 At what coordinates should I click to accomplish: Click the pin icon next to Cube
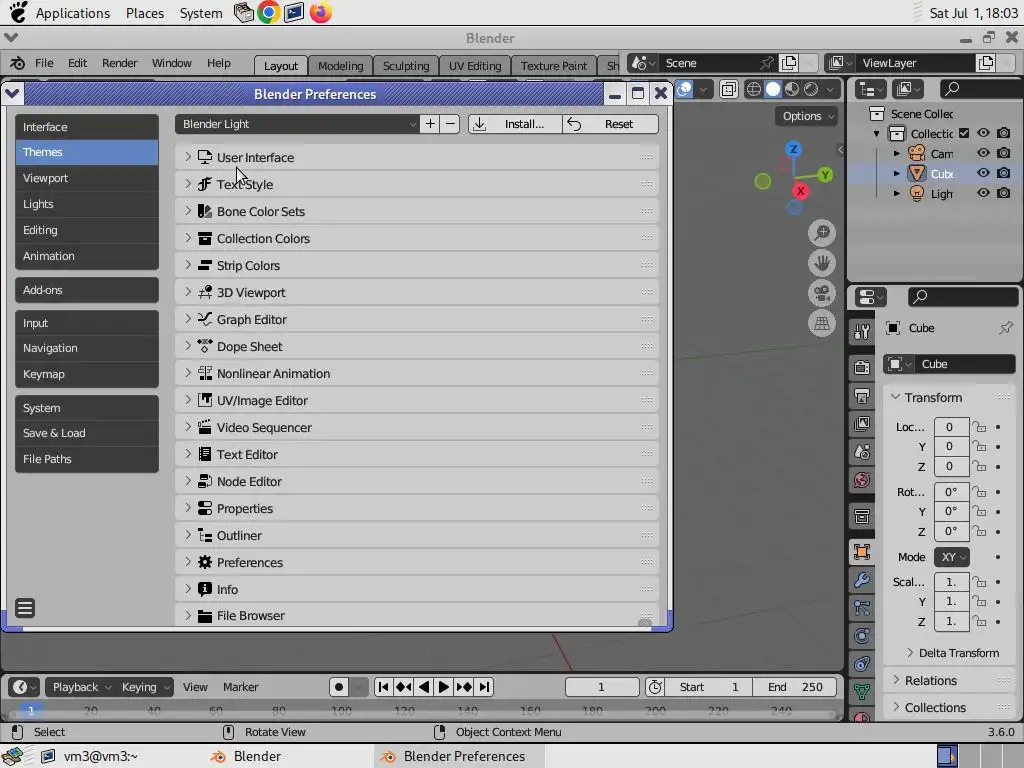click(x=1006, y=328)
